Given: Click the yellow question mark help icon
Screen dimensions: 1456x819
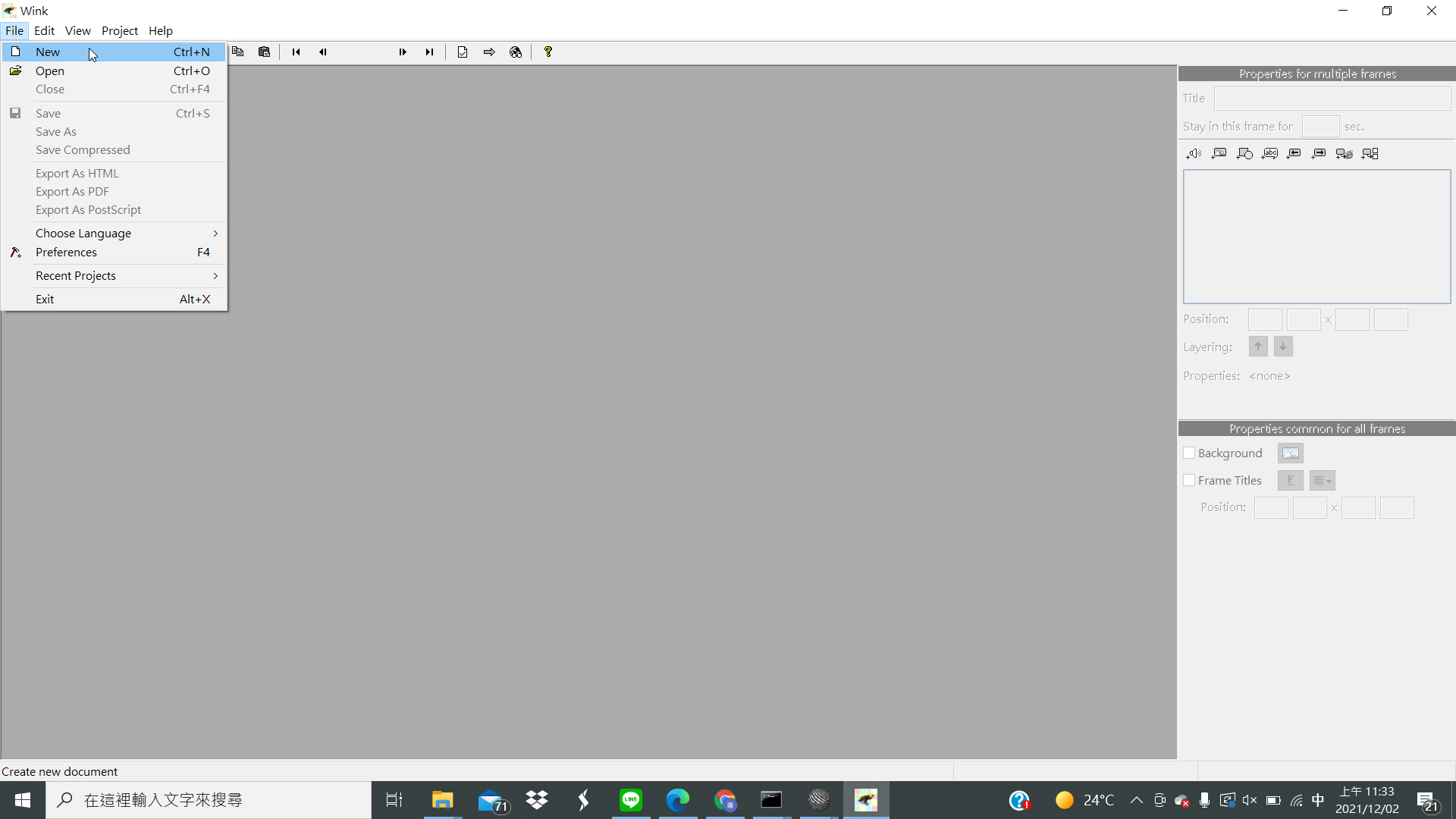Looking at the screenshot, I should pyautogui.click(x=548, y=52).
